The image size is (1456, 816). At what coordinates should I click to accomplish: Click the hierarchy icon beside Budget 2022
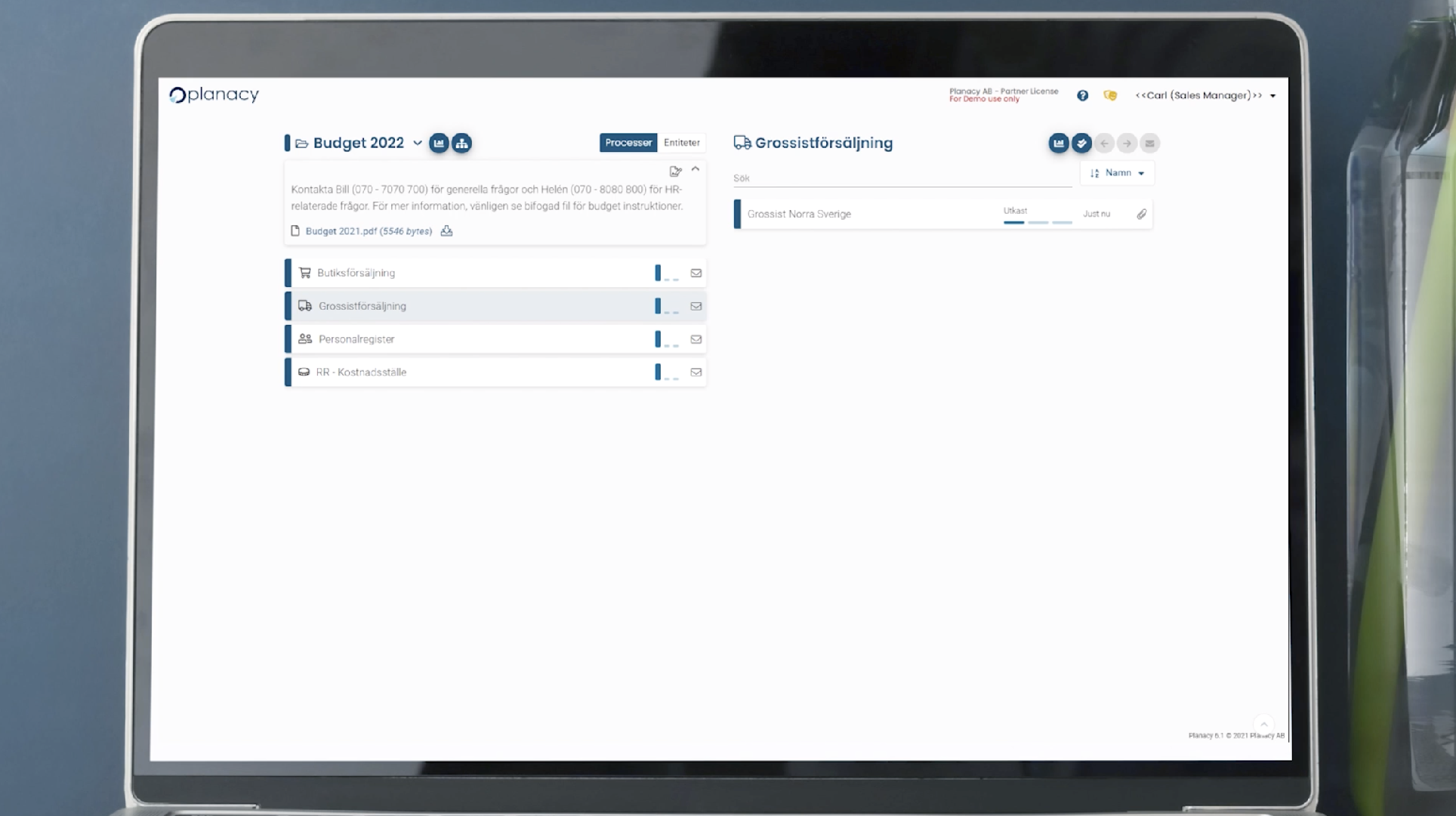[462, 143]
